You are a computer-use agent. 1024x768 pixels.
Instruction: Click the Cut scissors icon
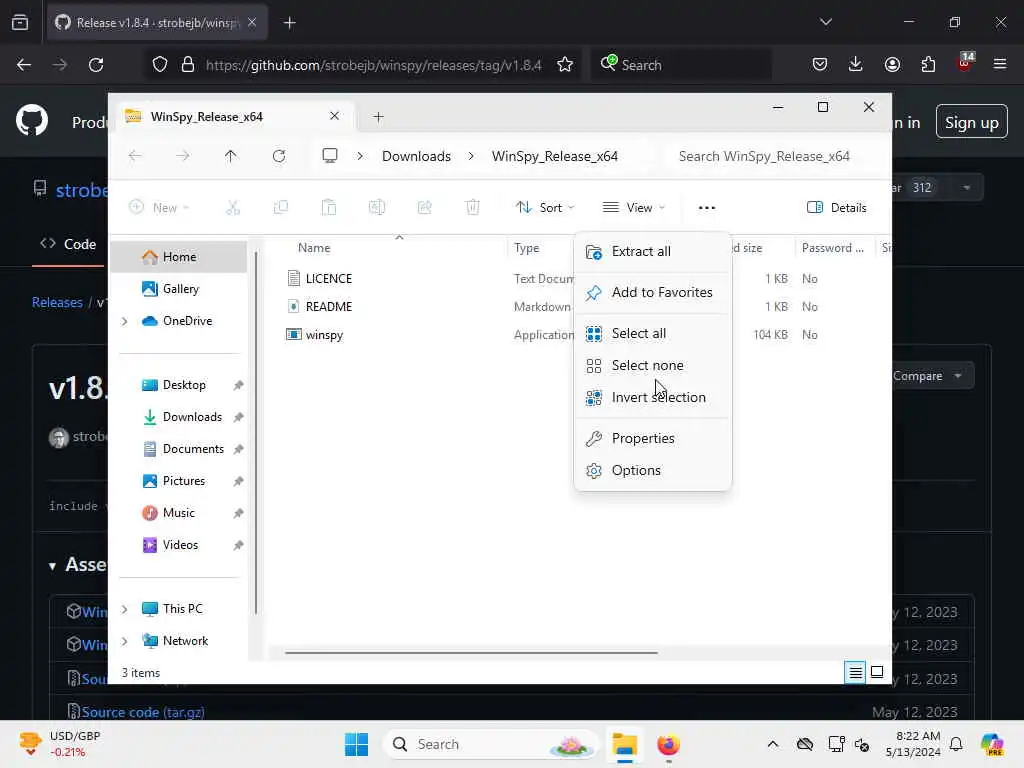[232, 208]
